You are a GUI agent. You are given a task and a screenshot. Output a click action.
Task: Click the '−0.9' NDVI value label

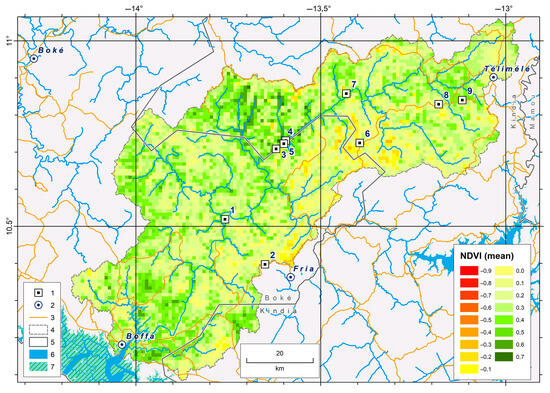point(485,271)
